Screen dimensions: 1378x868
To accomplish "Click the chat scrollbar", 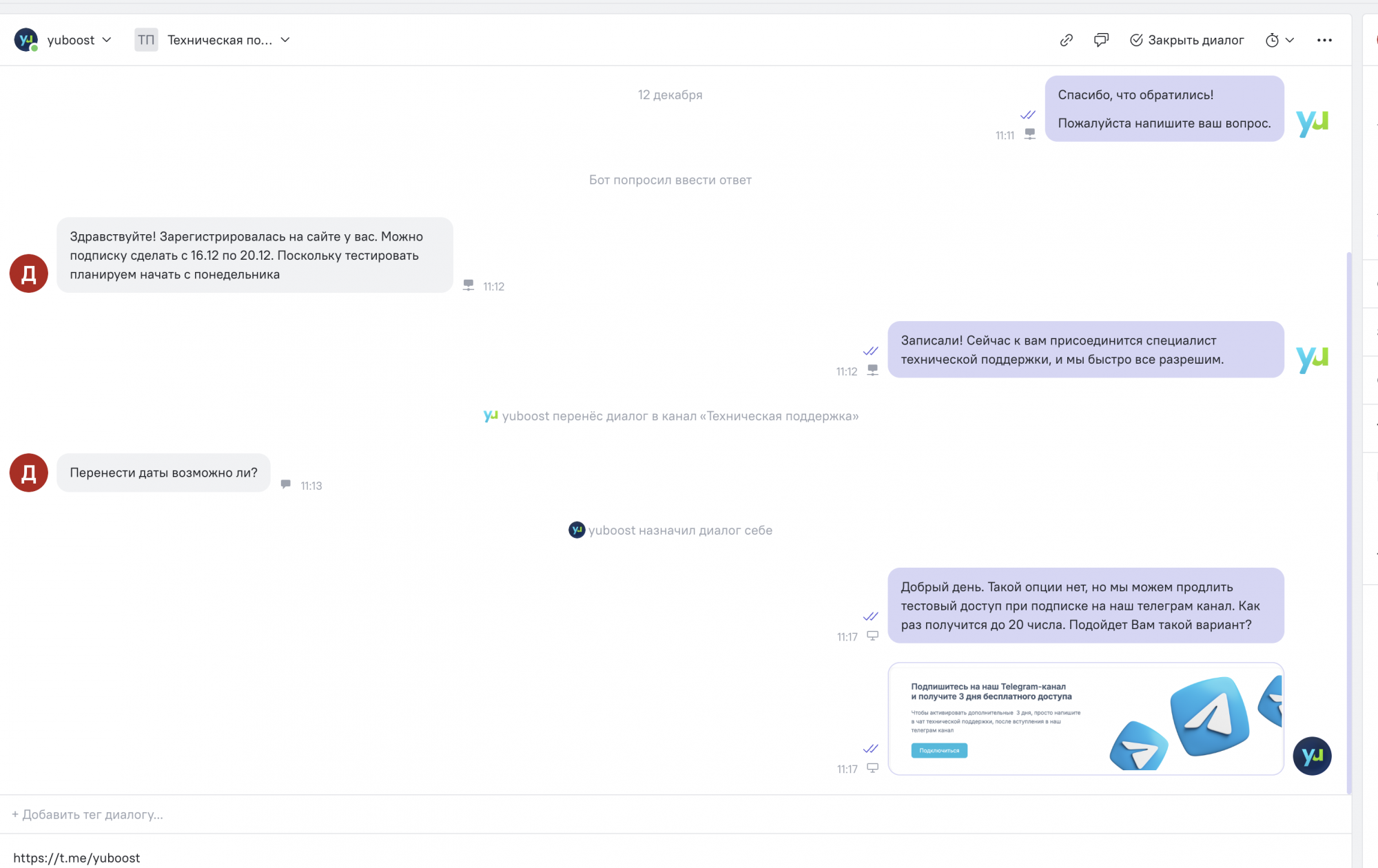I will click(1348, 524).
